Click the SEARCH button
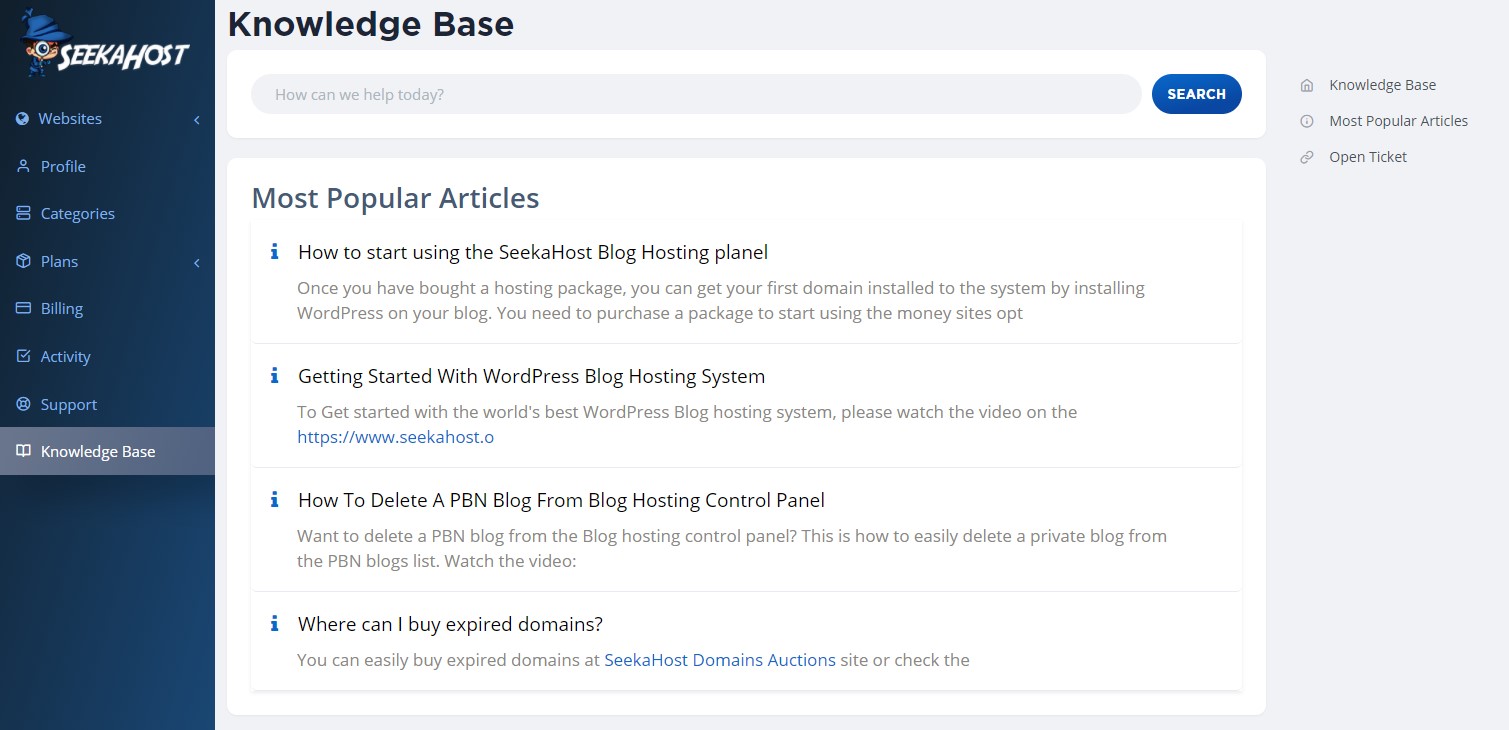The image size is (1509, 730). point(1196,94)
